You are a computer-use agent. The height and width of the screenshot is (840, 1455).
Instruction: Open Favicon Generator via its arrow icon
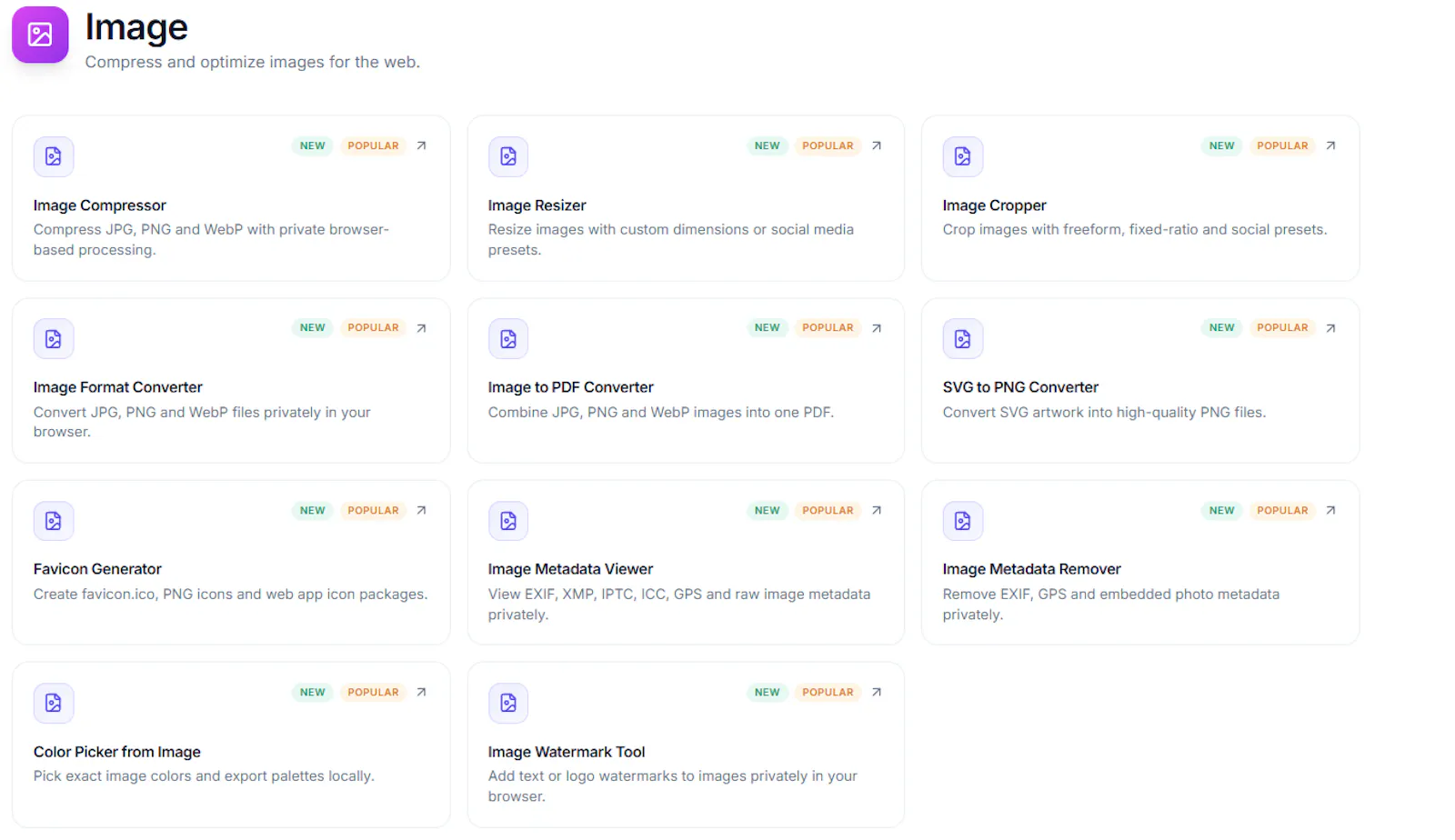coord(421,510)
